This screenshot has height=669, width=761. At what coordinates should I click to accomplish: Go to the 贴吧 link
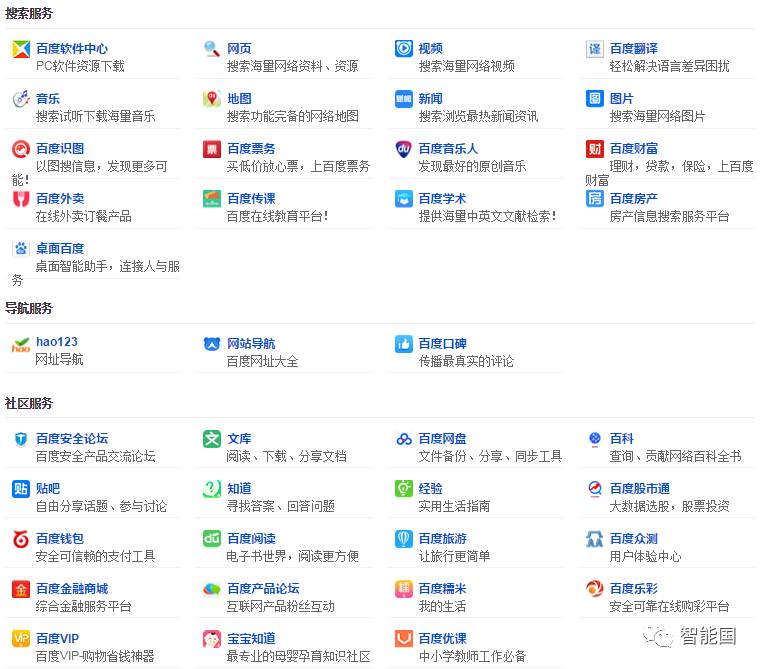[48, 489]
